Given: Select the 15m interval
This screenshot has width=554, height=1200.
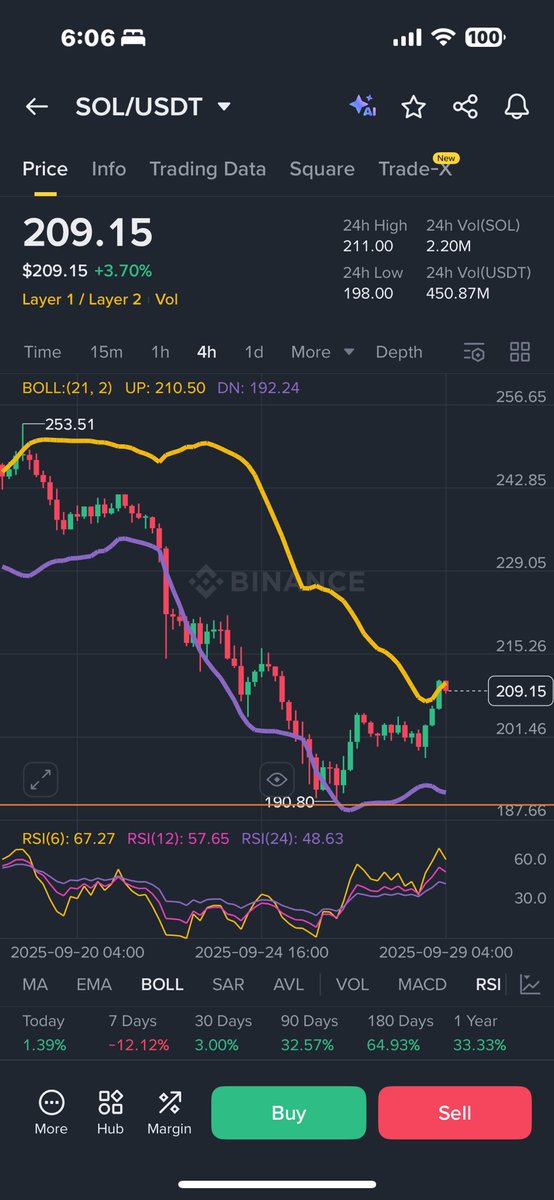Looking at the screenshot, I should (x=106, y=352).
